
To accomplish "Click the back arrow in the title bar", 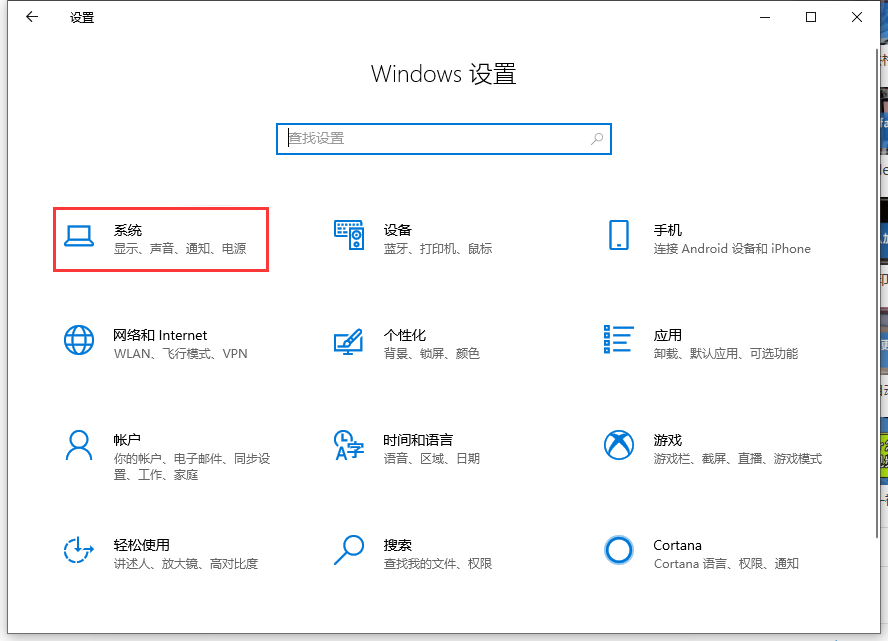I will click(31, 17).
